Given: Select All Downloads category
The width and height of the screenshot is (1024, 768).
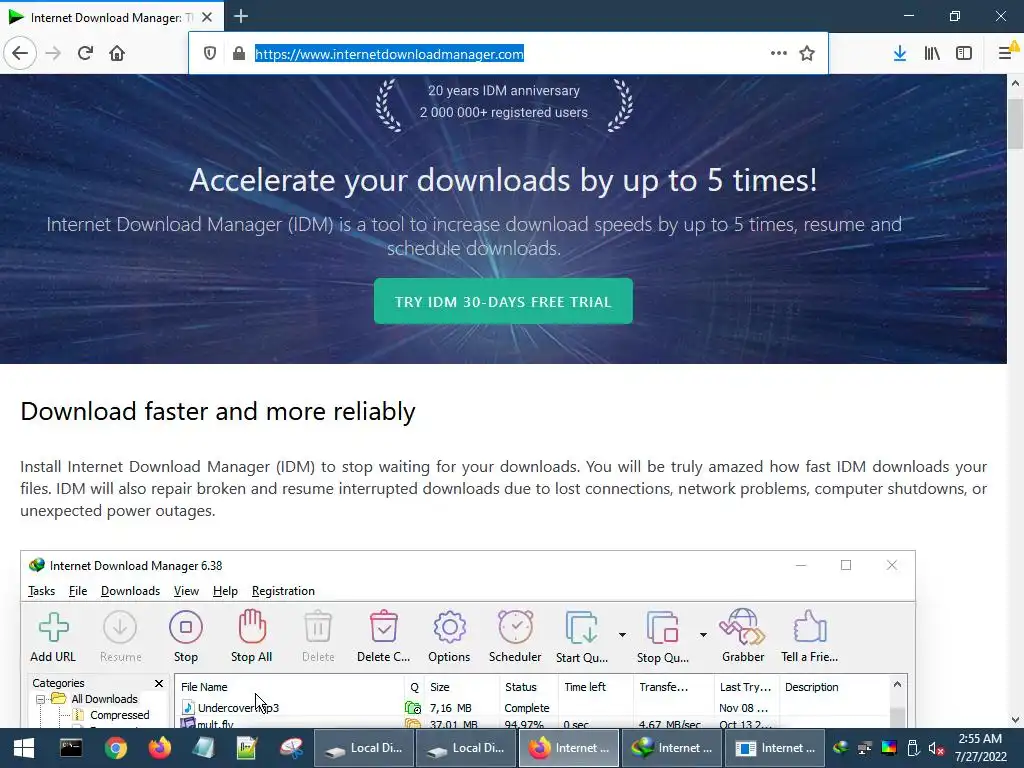Looking at the screenshot, I should click(104, 699).
